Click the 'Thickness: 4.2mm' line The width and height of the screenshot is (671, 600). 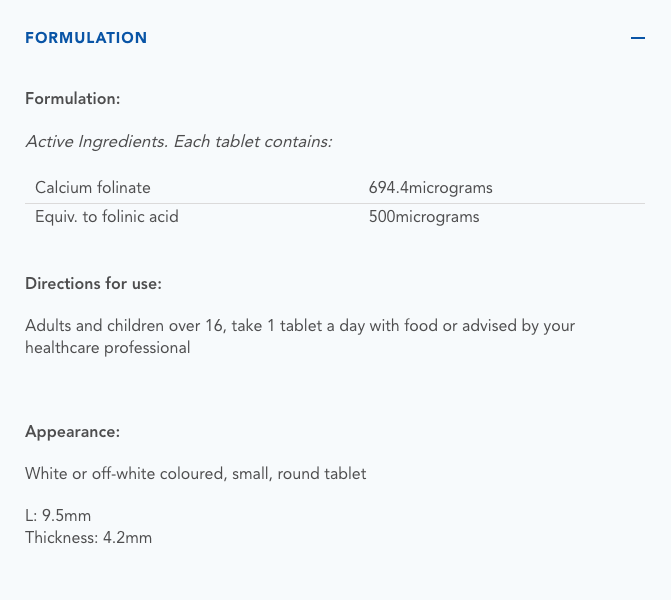(88, 538)
